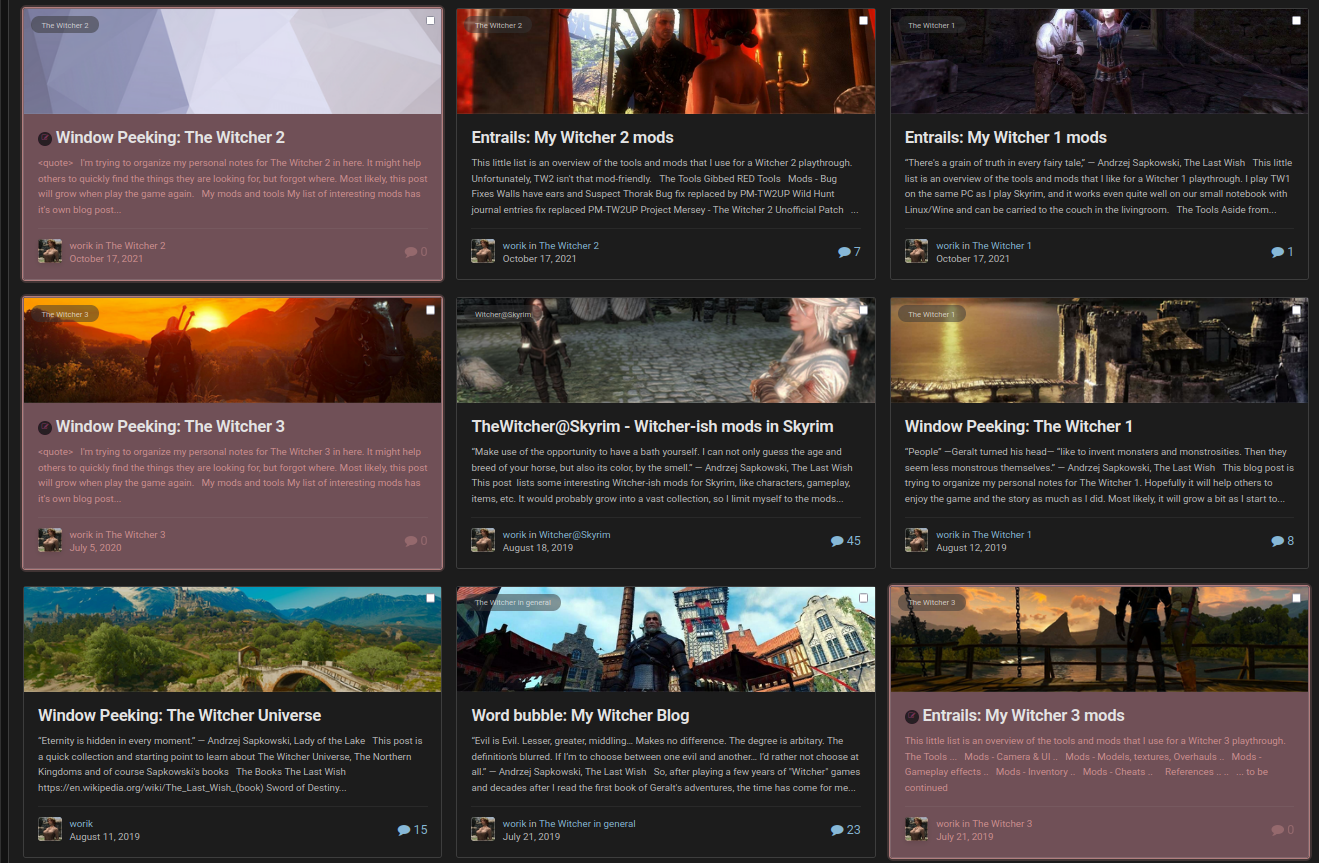
Task: Click worik's avatar on Entrails: My Witcher 3 mods card
Action: pyautogui.click(x=917, y=829)
